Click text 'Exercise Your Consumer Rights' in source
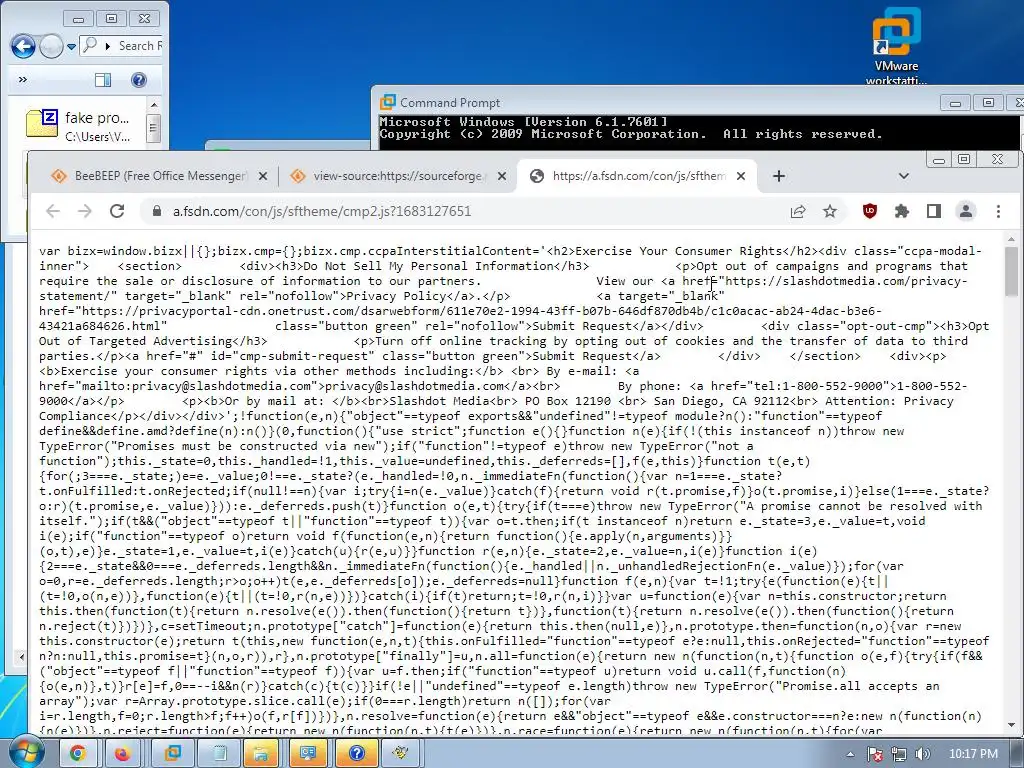This screenshot has width=1024, height=768. point(678,251)
